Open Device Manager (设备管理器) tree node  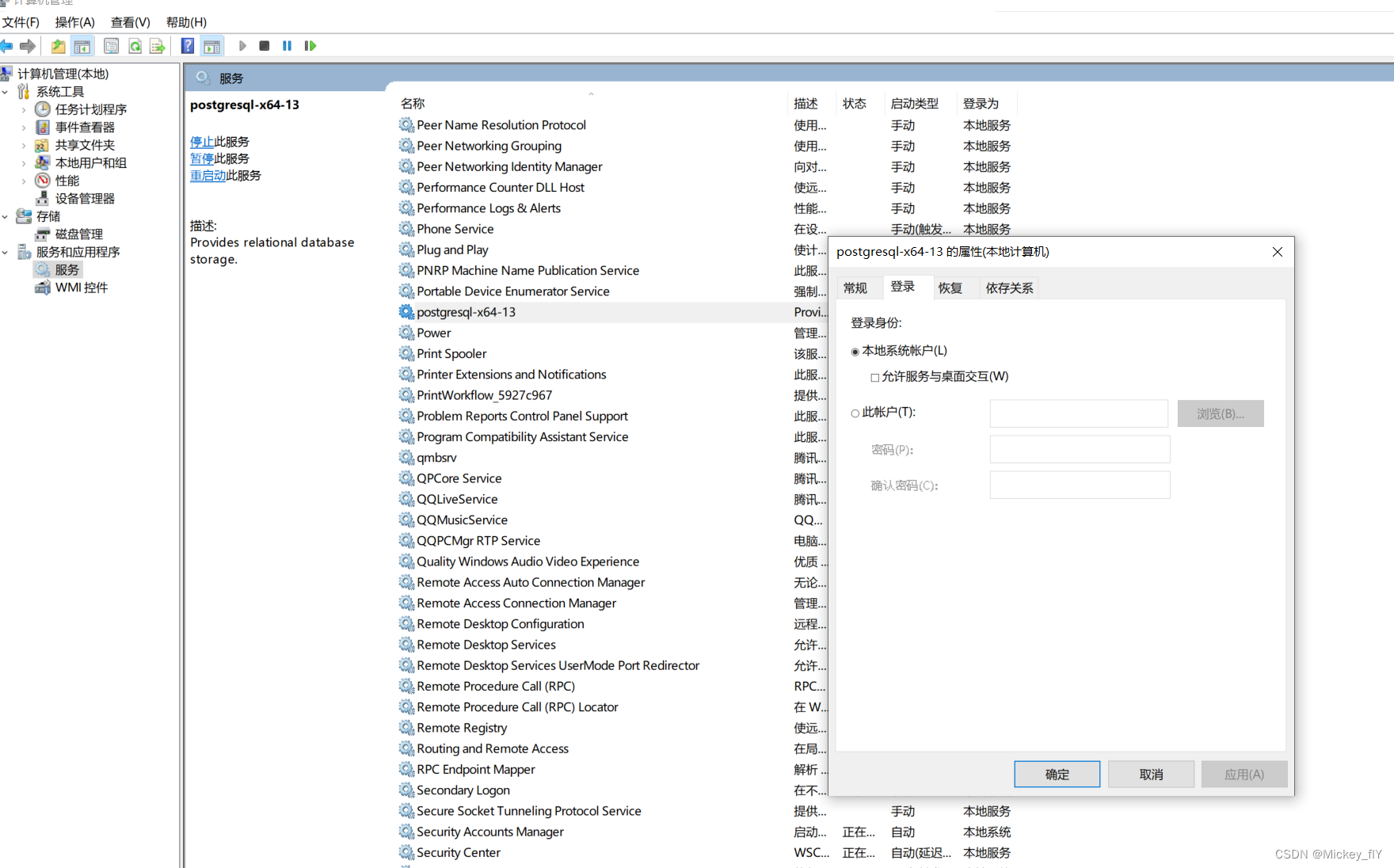(85, 199)
